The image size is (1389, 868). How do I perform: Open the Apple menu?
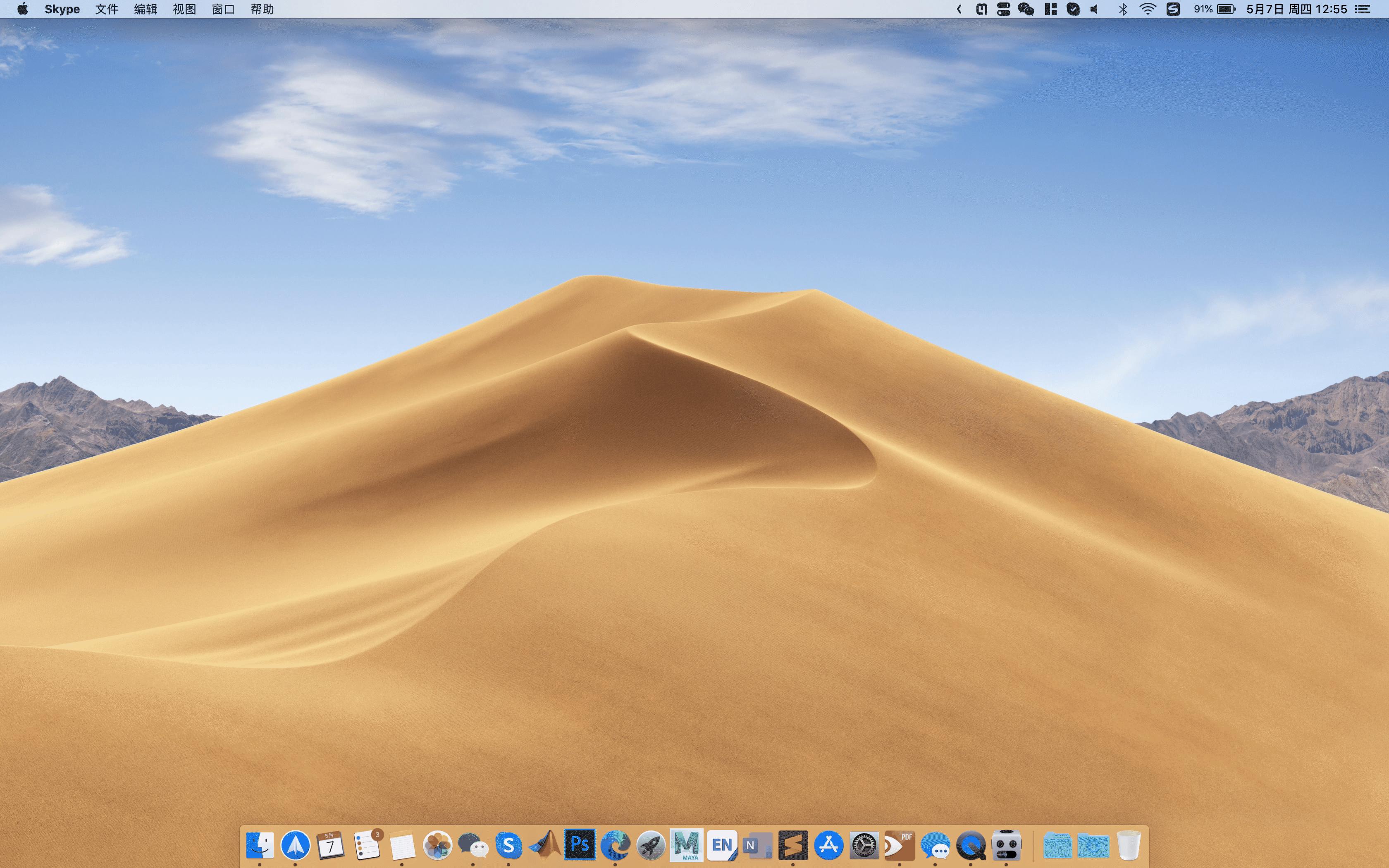pyautogui.click(x=22, y=9)
